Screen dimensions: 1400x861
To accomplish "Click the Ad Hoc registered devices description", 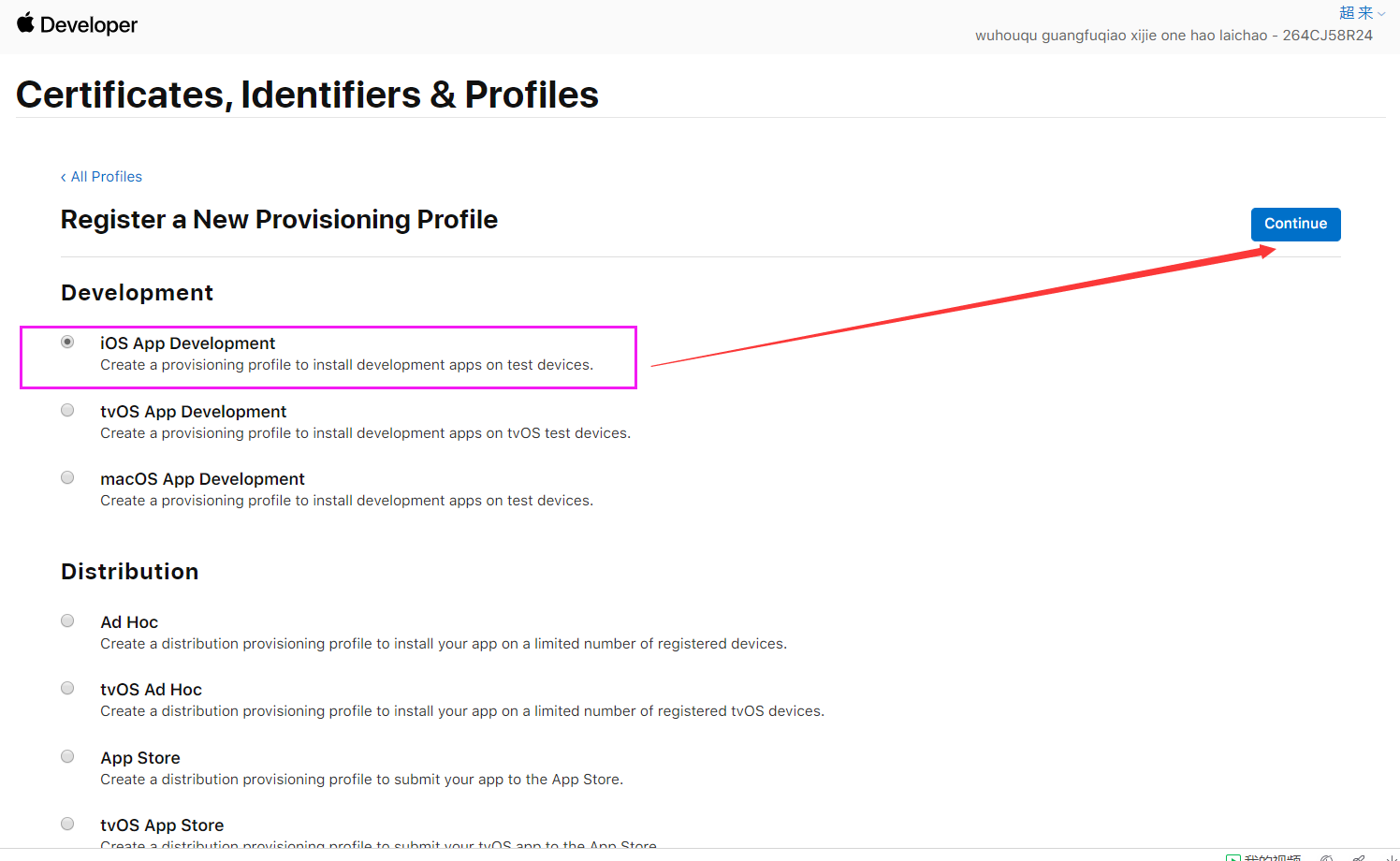I will (x=444, y=644).
